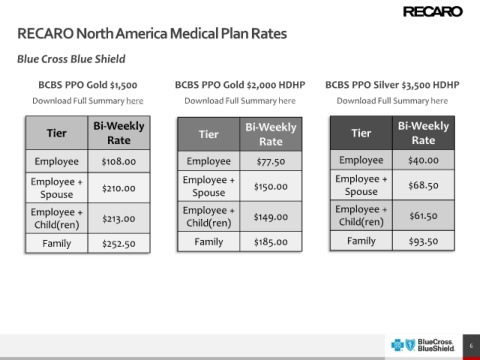Click the $40.00 Employee rate cell
Image resolution: width=480 pixels, height=360 pixels.
[423, 160]
